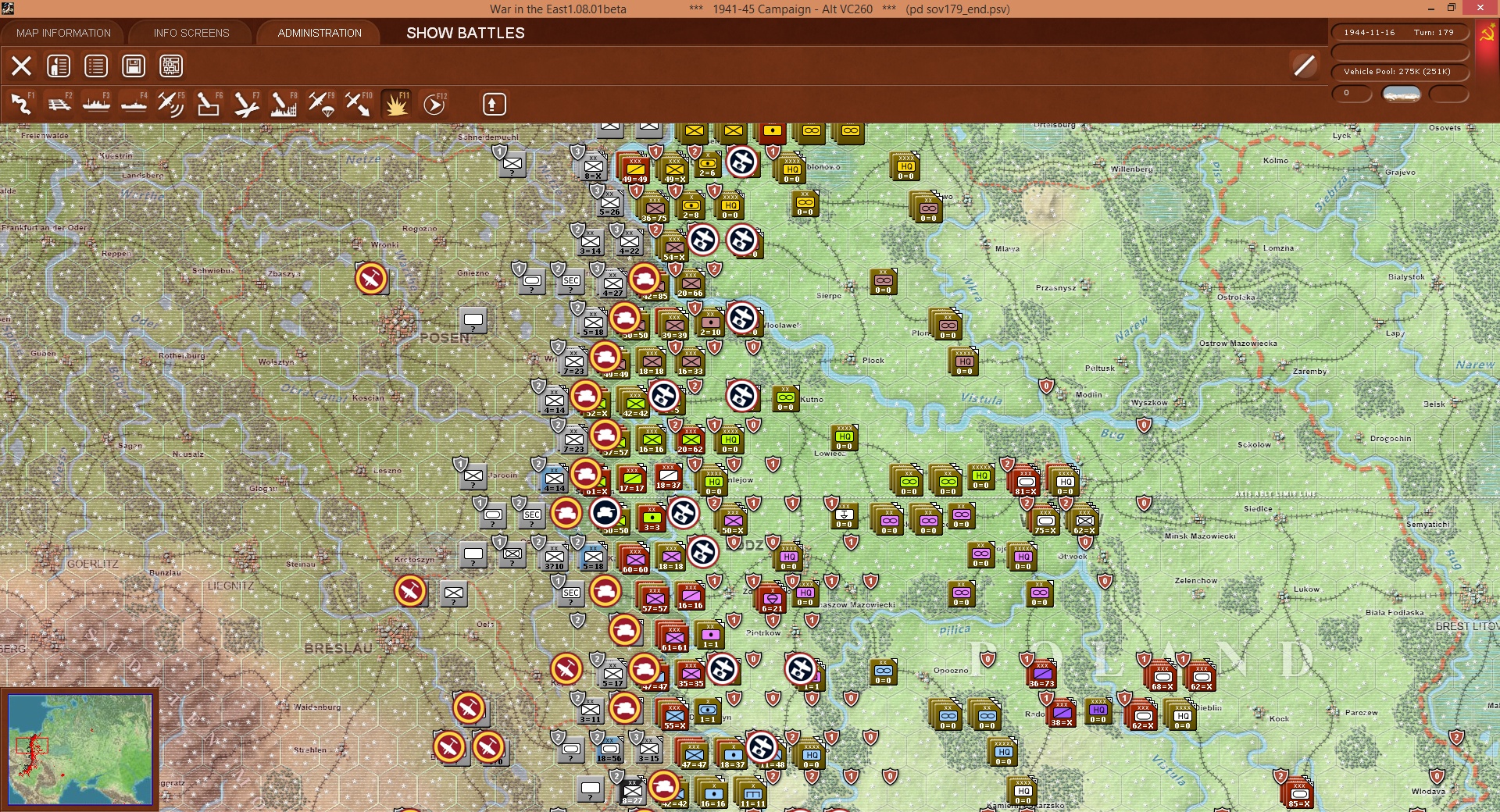
Task: Activate Bomb unit mode (F6)
Action: (x=209, y=104)
